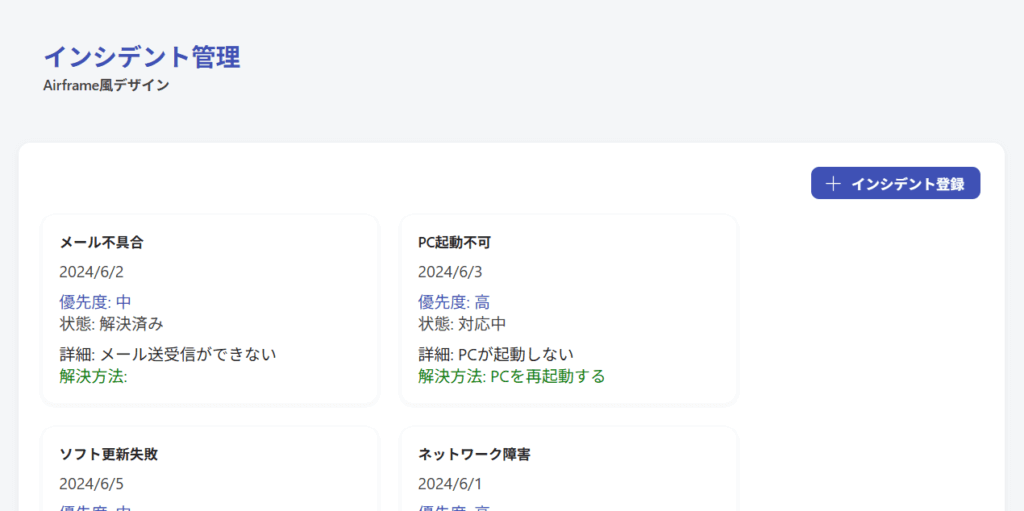Click the インシデント管理 page heading

141,57
